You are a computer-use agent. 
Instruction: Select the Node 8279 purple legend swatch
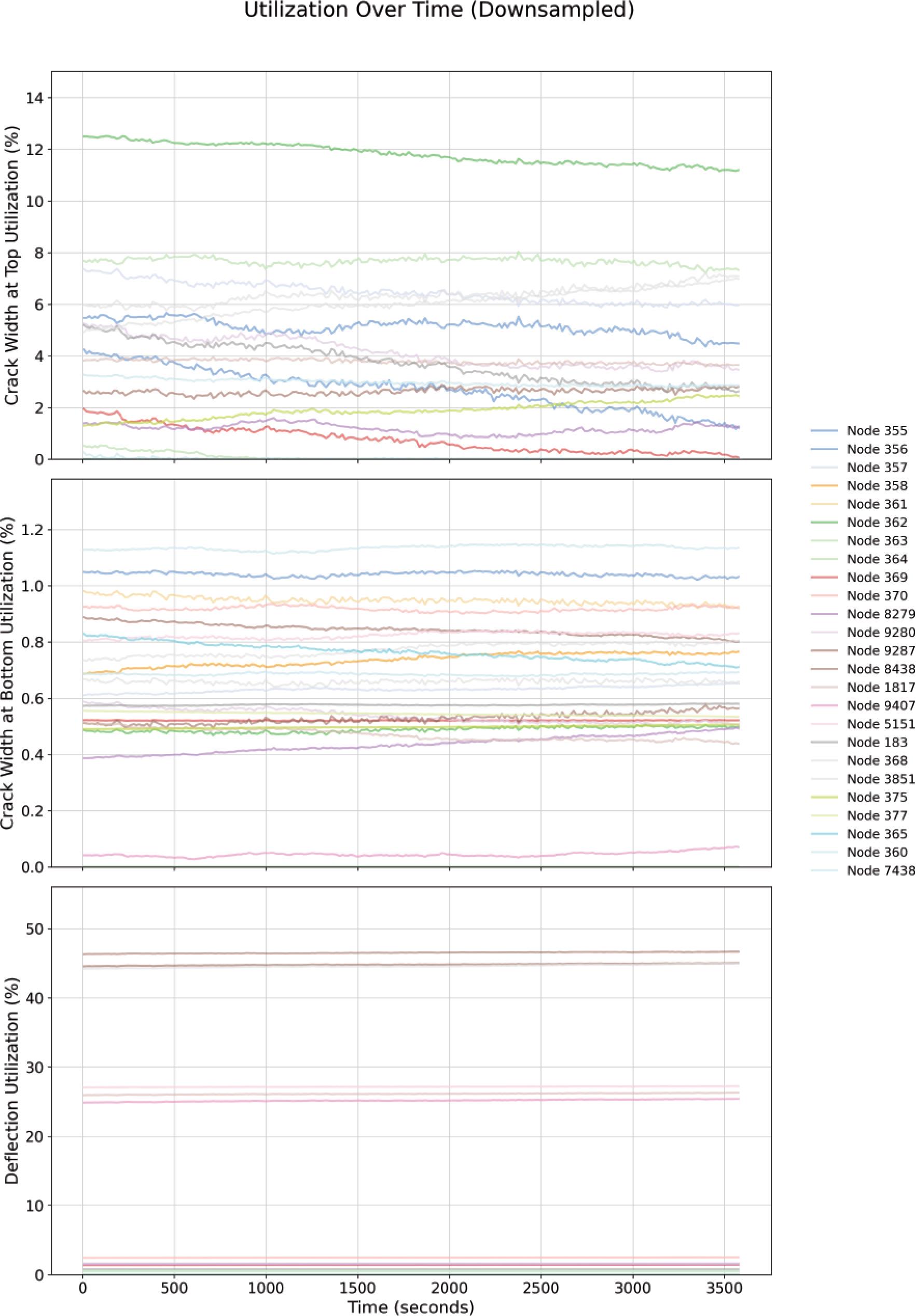[825, 614]
